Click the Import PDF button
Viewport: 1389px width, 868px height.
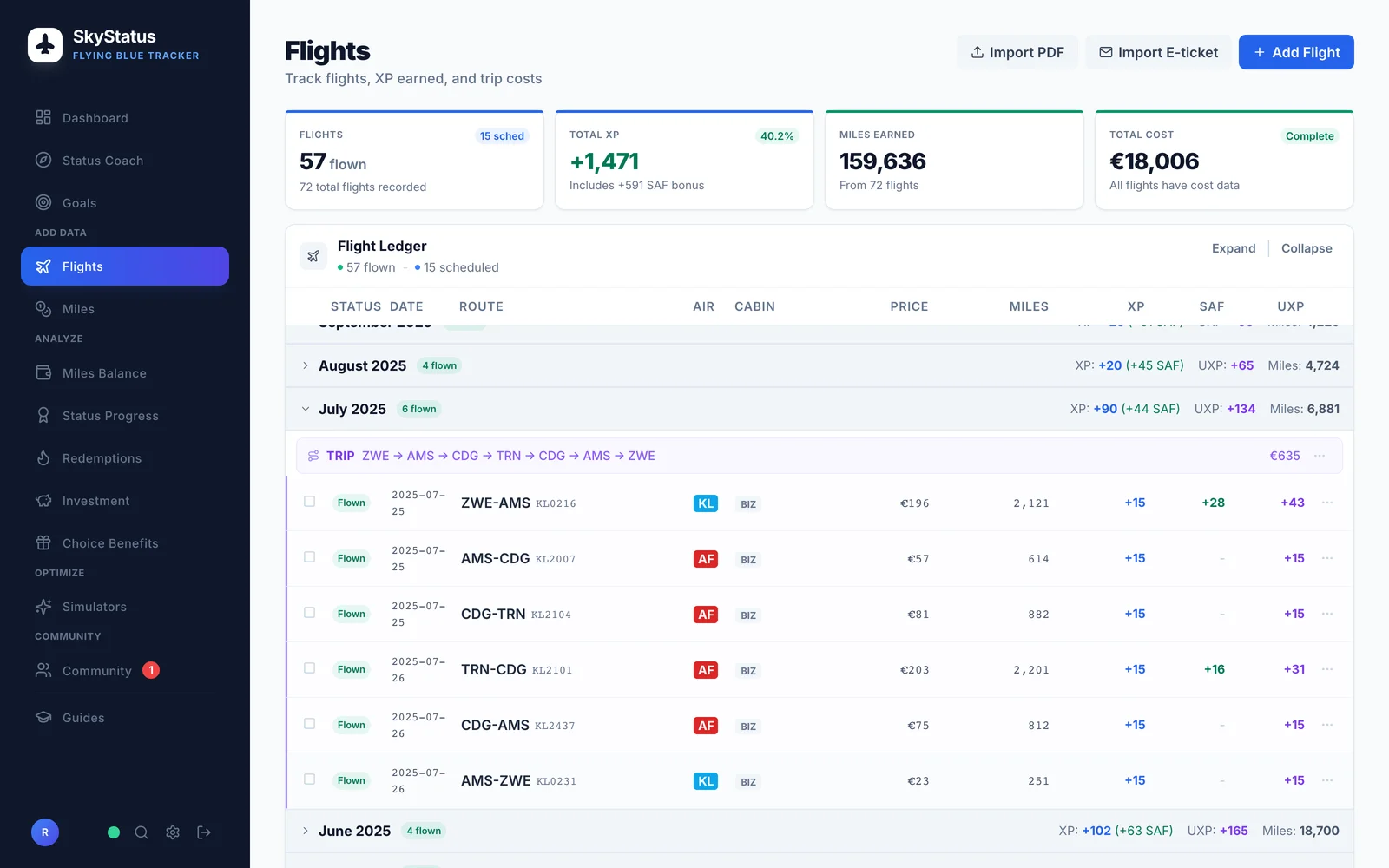[x=1017, y=52]
